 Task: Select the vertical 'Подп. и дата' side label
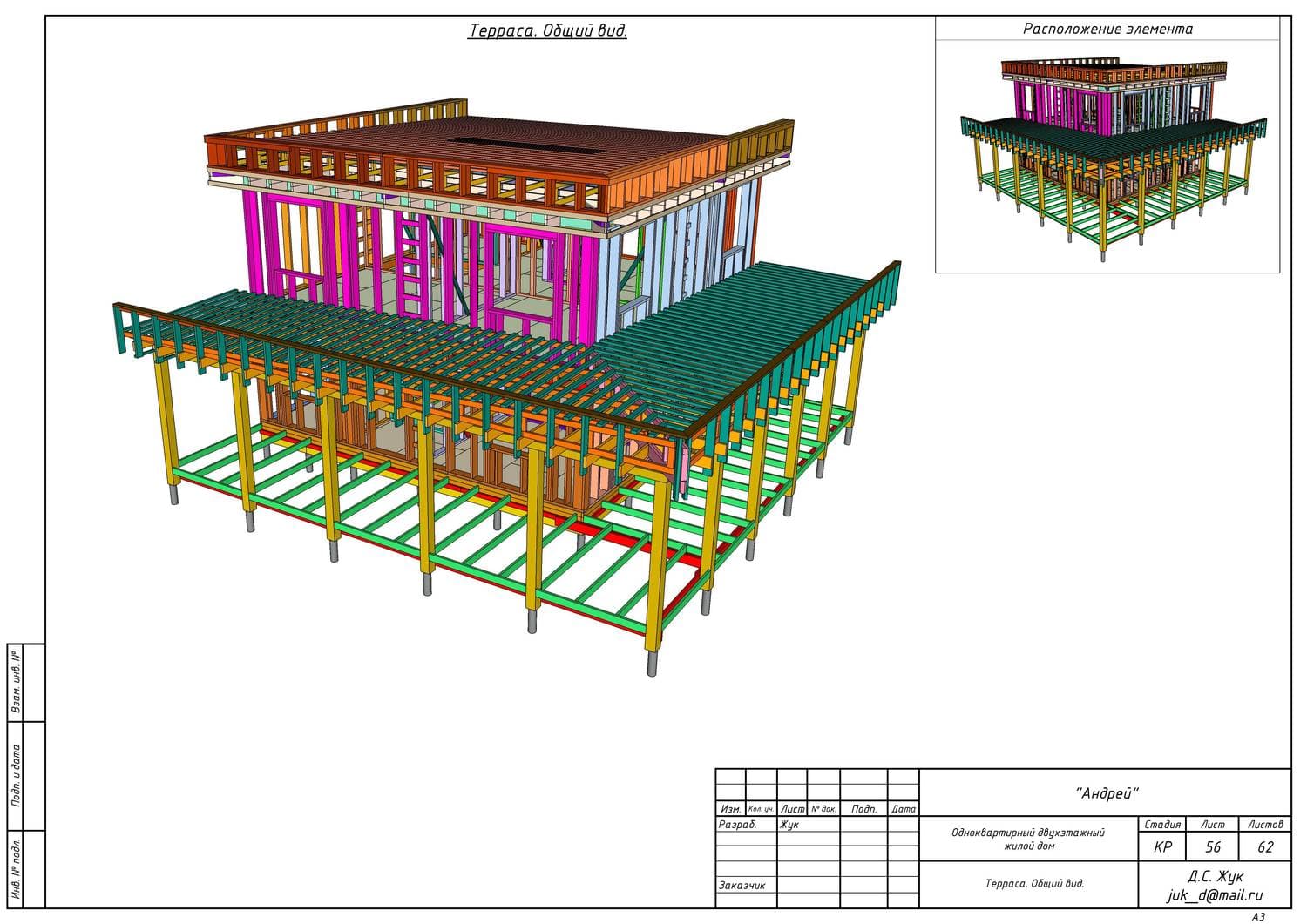click(17, 775)
